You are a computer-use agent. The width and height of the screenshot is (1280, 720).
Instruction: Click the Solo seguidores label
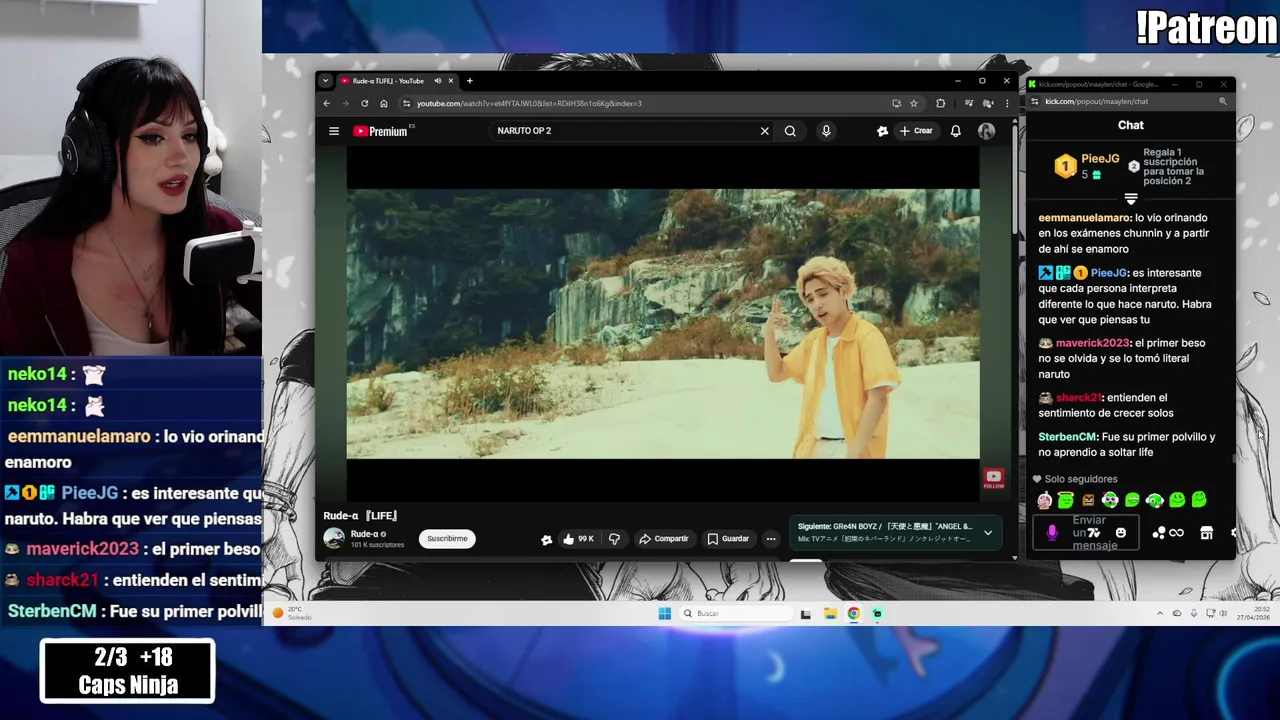[1081, 479]
